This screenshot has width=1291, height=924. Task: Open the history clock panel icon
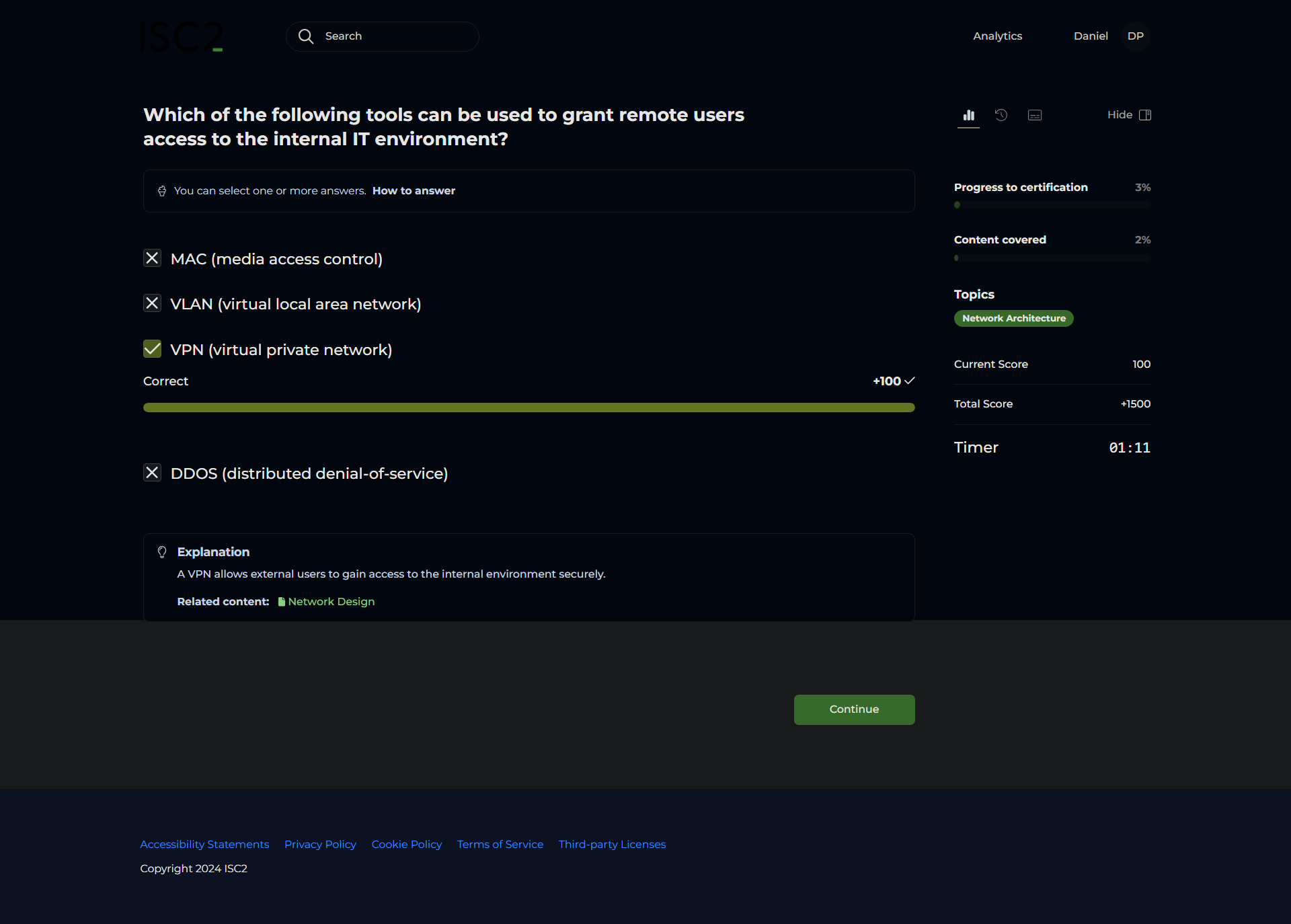1001,115
